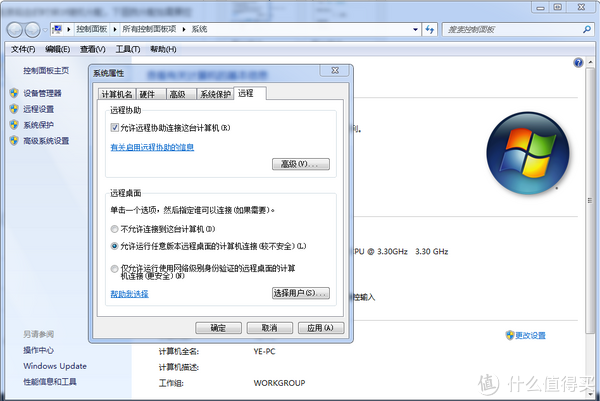The image size is (600, 401).
Task: Open the 文件(F) menu
Action: pos(23,49)
